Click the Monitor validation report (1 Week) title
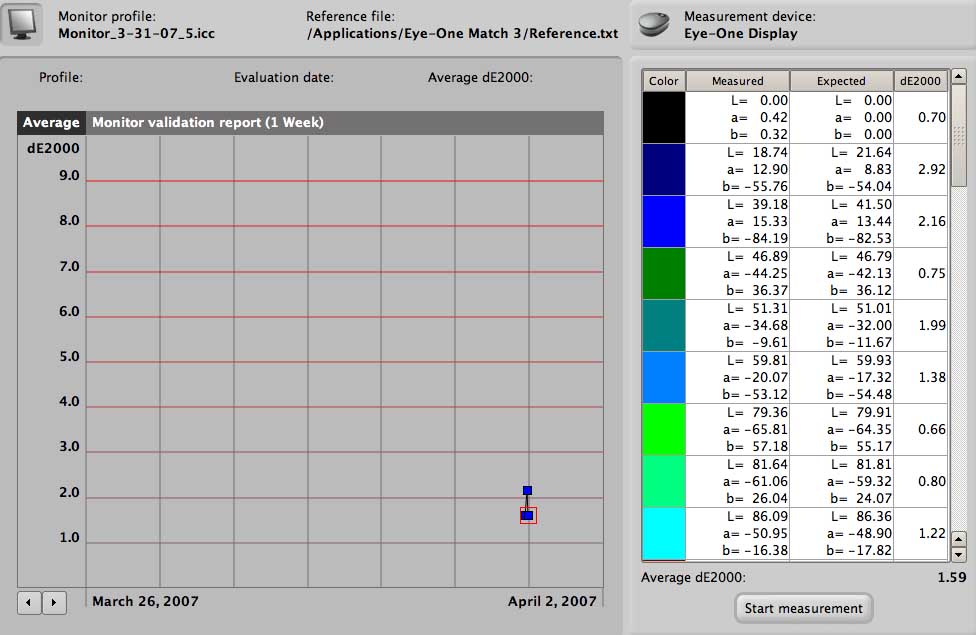The width and height of the screenshot is (976, 635). tap(208, 123)
